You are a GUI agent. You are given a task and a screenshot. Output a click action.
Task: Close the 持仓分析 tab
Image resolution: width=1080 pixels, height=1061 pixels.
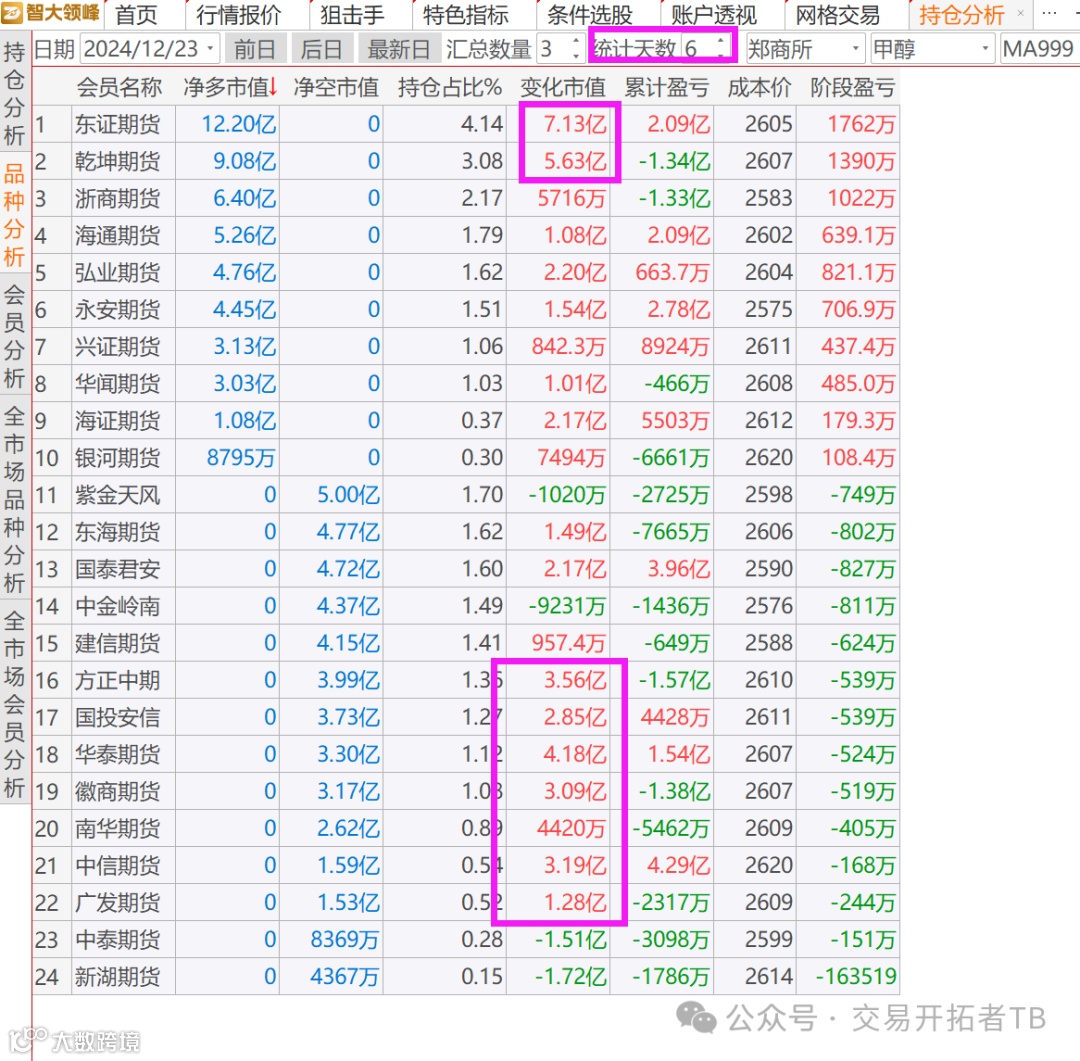pyautogui.click(x=1020, y=13)
